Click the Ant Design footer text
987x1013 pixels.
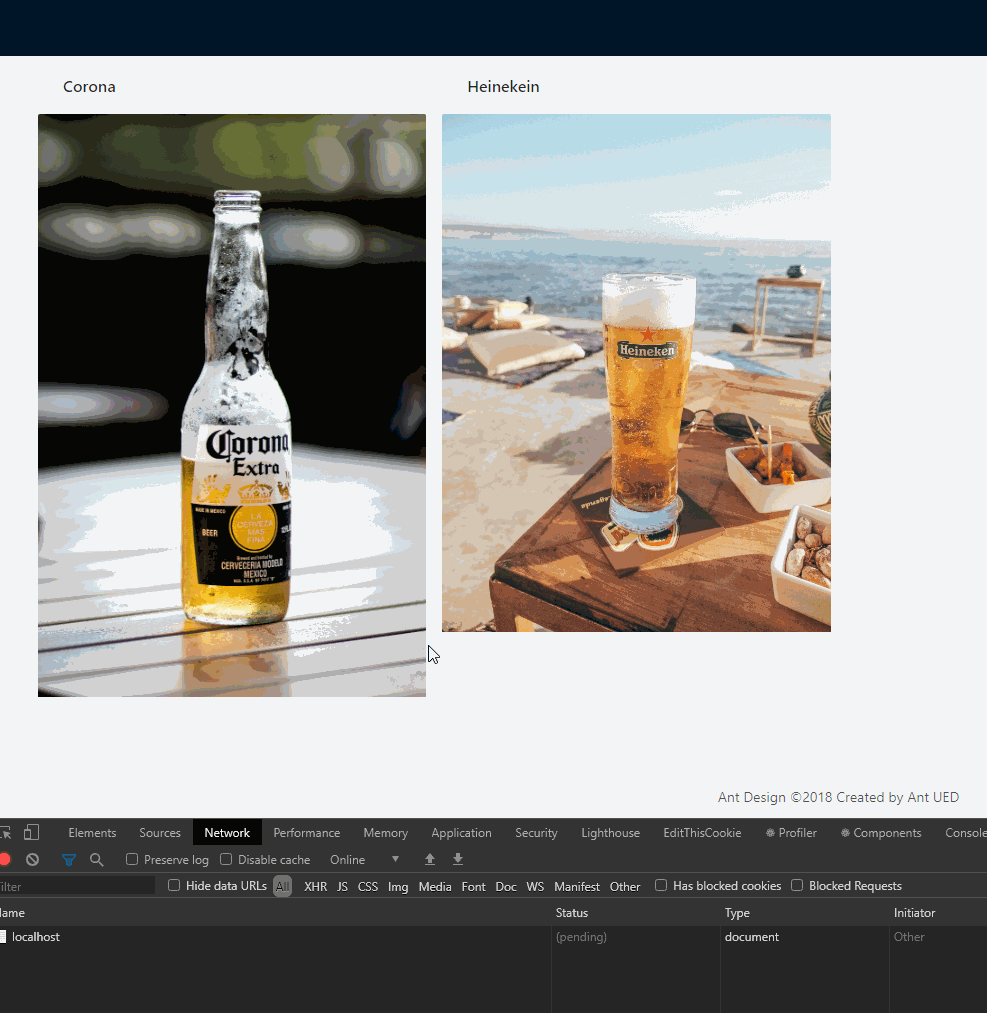tap(838, 797)
